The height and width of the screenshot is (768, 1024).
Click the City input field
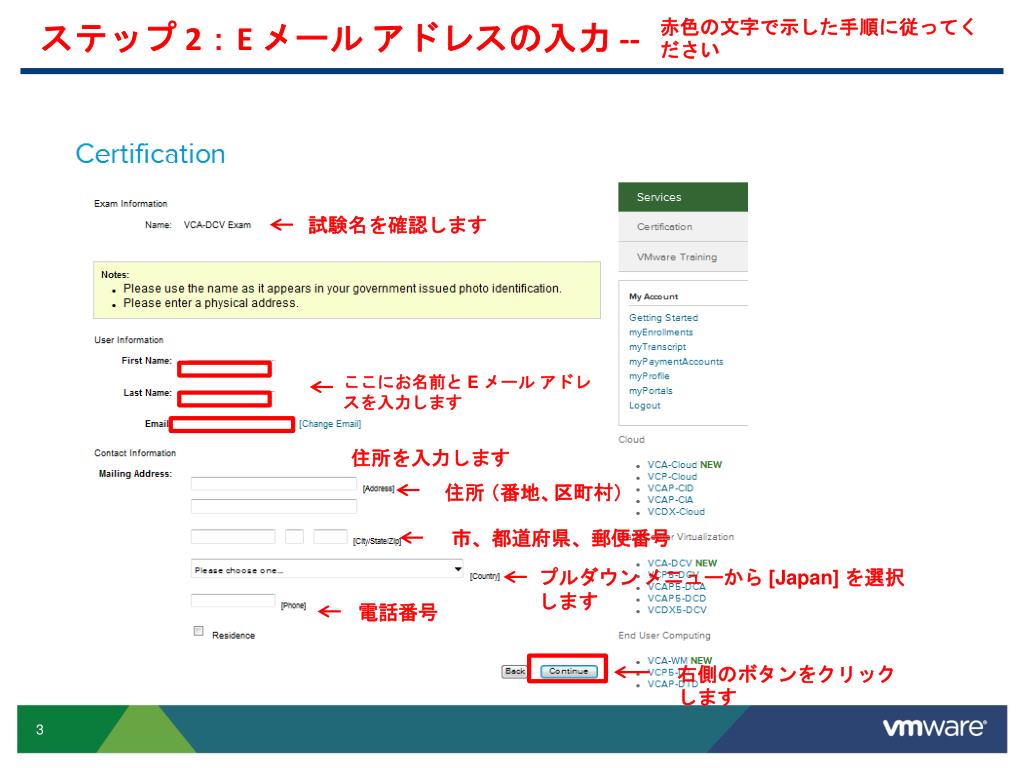click(232, 536)
